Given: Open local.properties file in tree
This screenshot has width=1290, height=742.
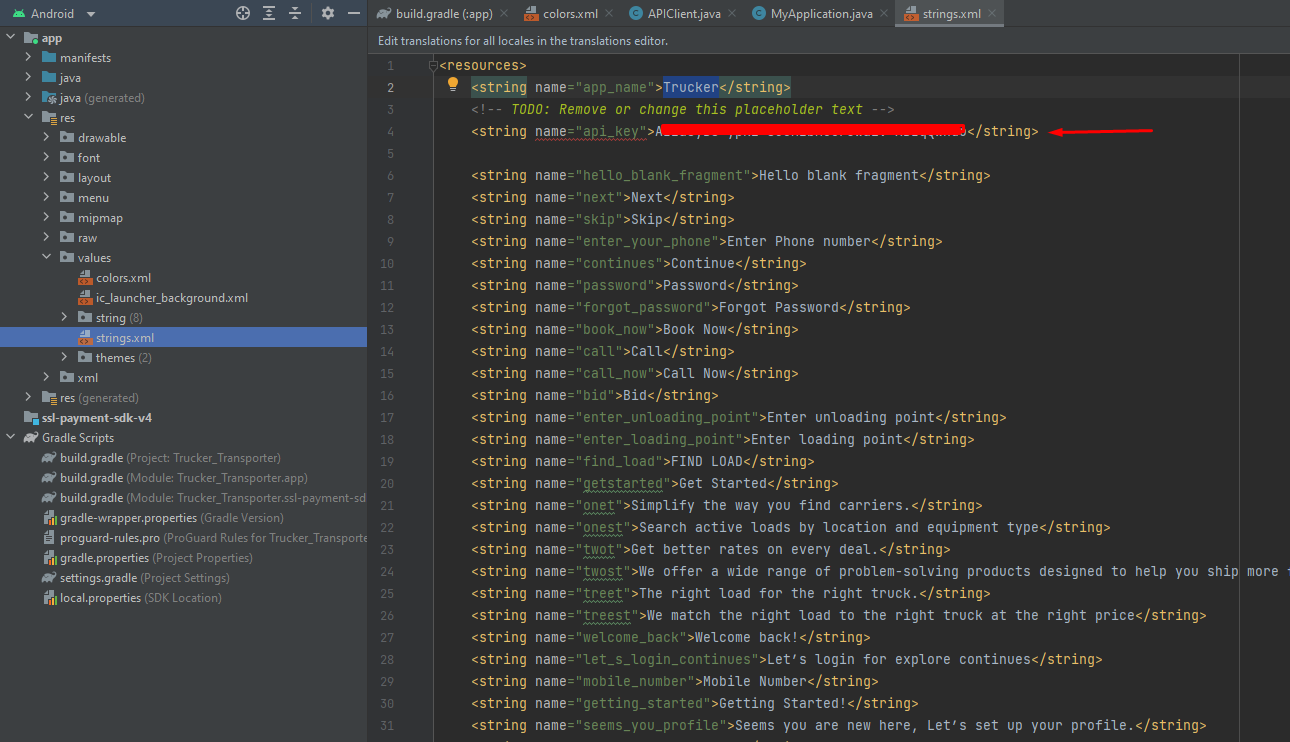Looking at the screenshot, I should tap(100, 598).
